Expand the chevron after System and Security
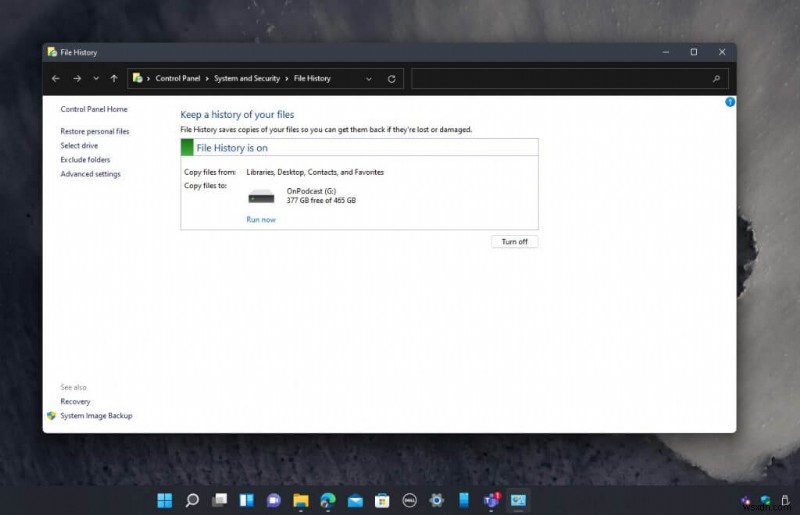This screenshot has width=800, height=515. pos(287,79)
